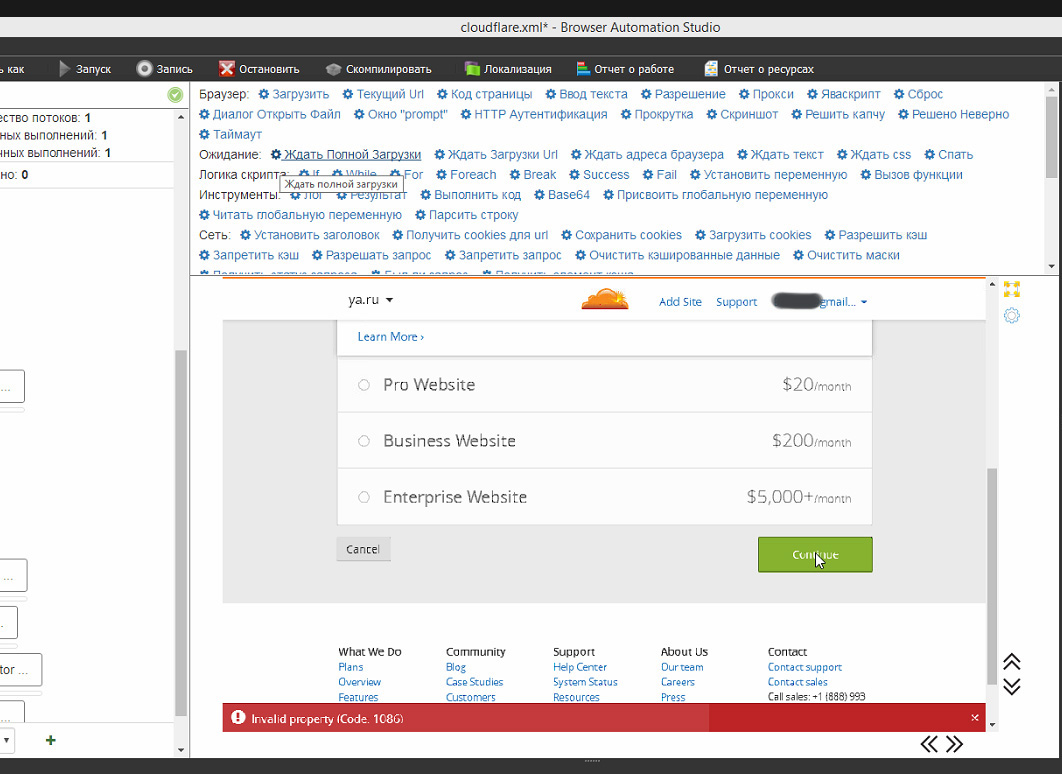Image resolution: width=1062 pixels, height=774 pixels.
Task: Click the Cloudflare cloud logo
Action: click(x=605, y=299)
